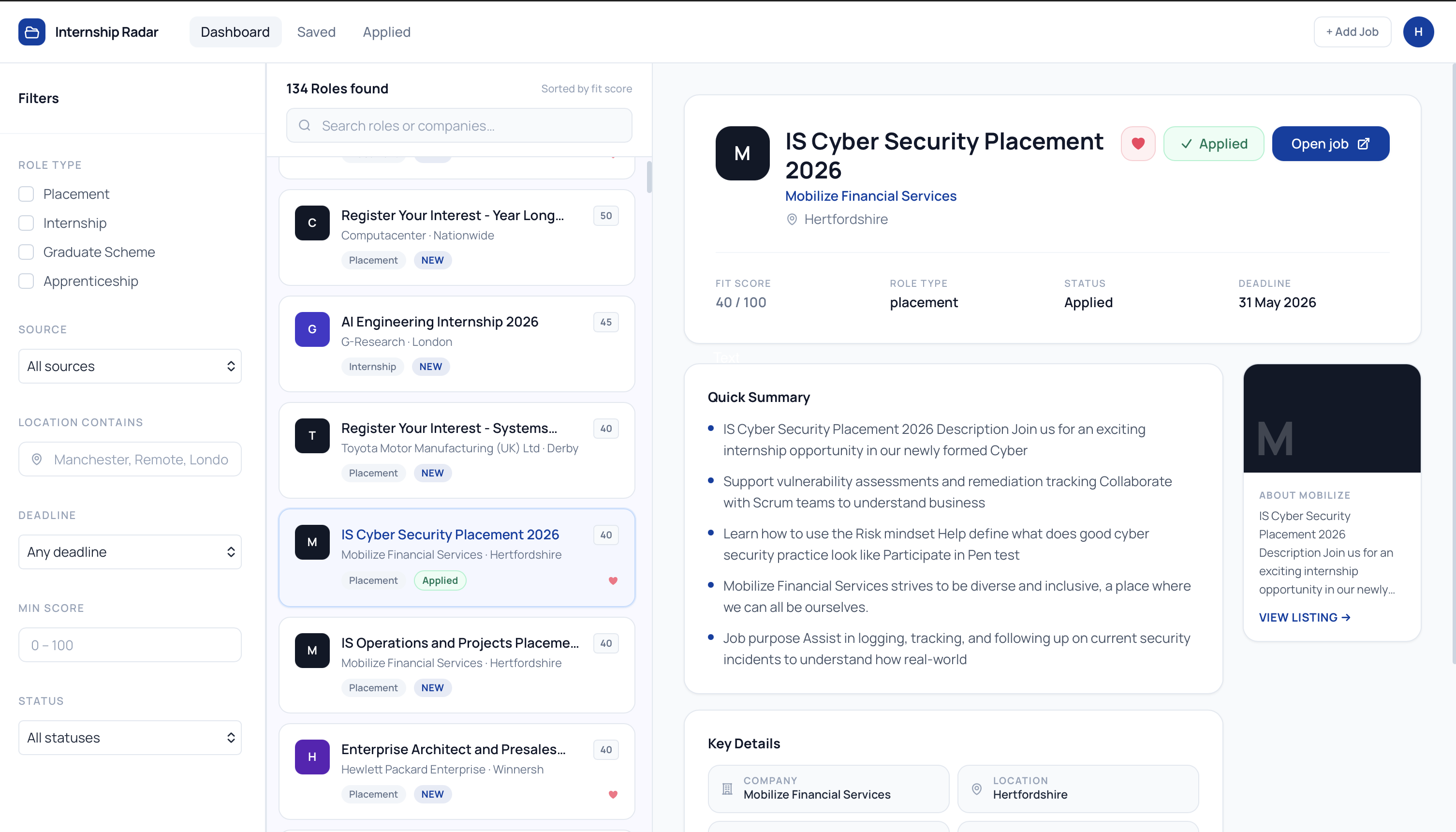This screenshot has width=1456, height=832.
Task: Open the H user avatar menu
Action: [1418, 32]
